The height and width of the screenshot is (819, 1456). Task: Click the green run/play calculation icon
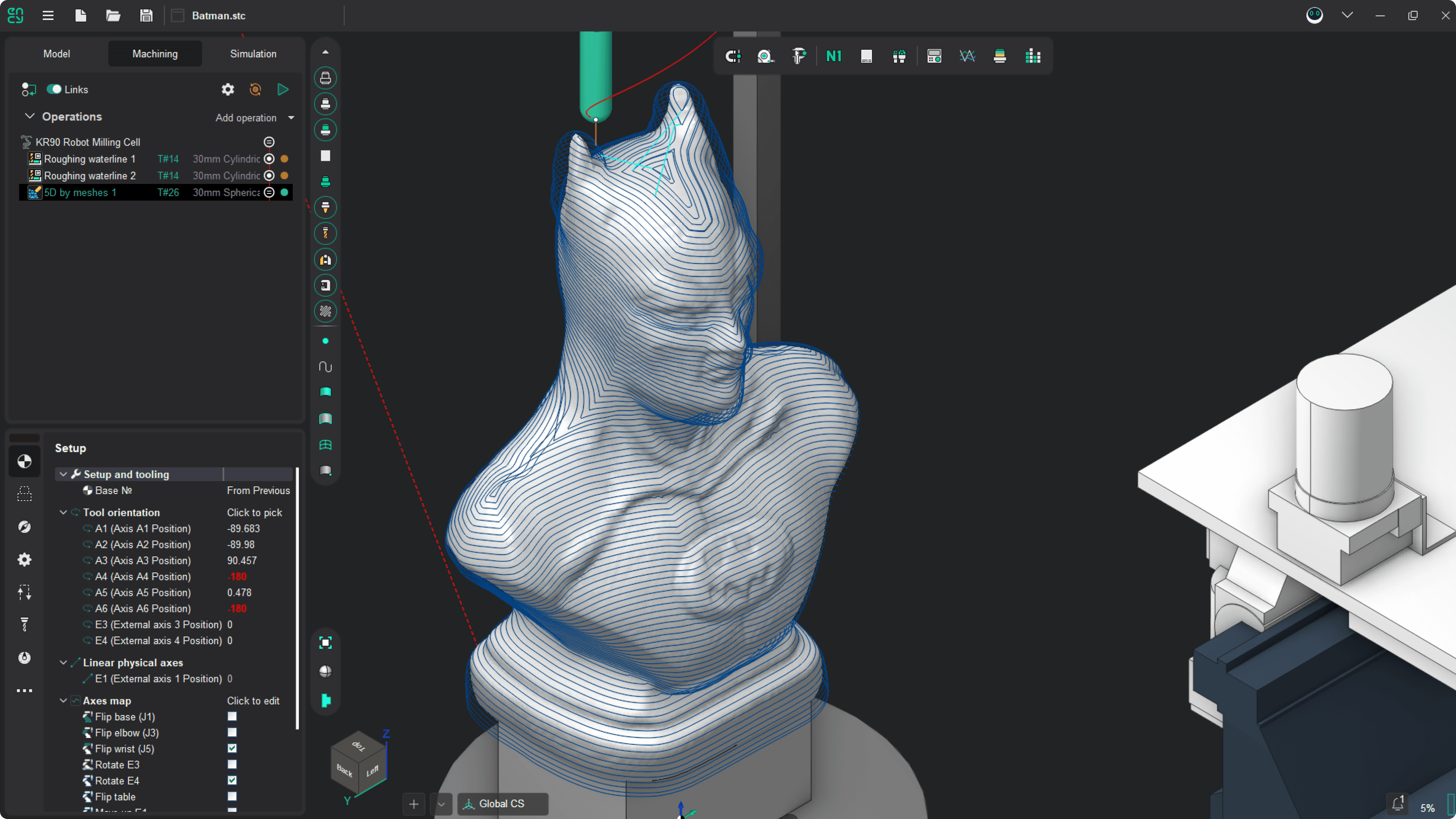tap(283, 89)
